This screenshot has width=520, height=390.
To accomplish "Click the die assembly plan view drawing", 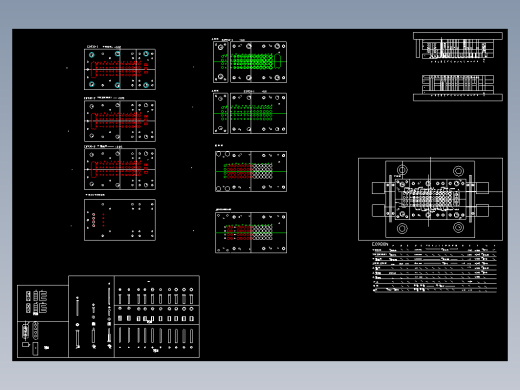I will 430,199.
